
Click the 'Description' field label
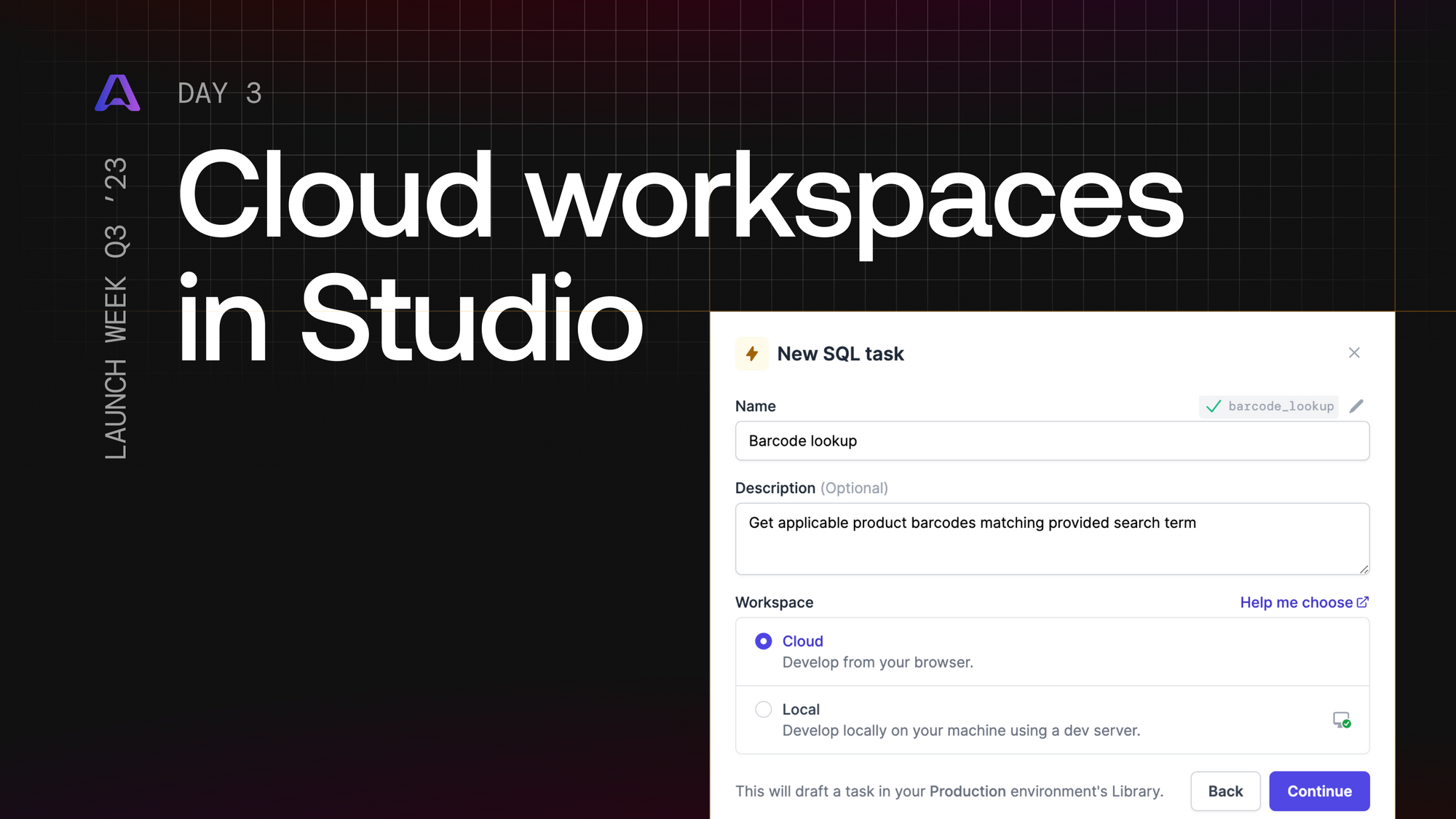[x=775, y=488]
